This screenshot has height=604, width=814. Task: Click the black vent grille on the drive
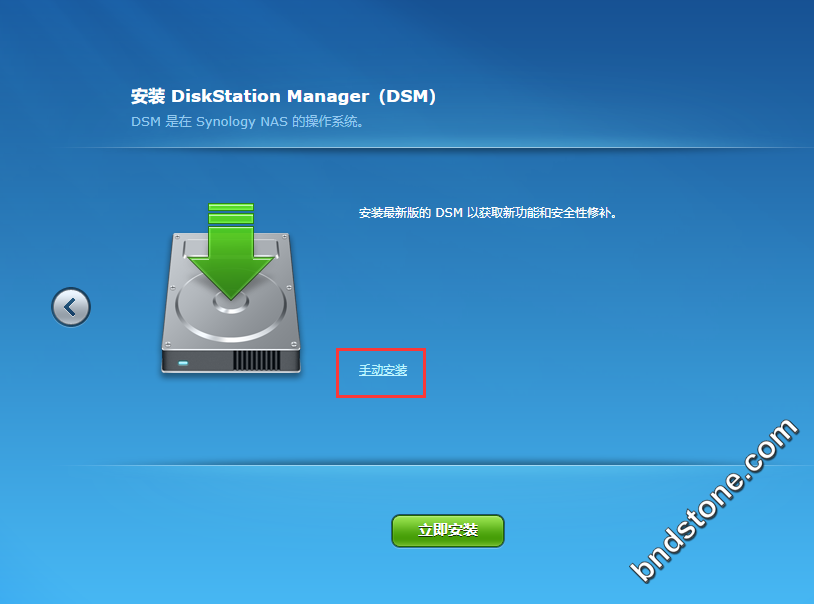point(256,360)
